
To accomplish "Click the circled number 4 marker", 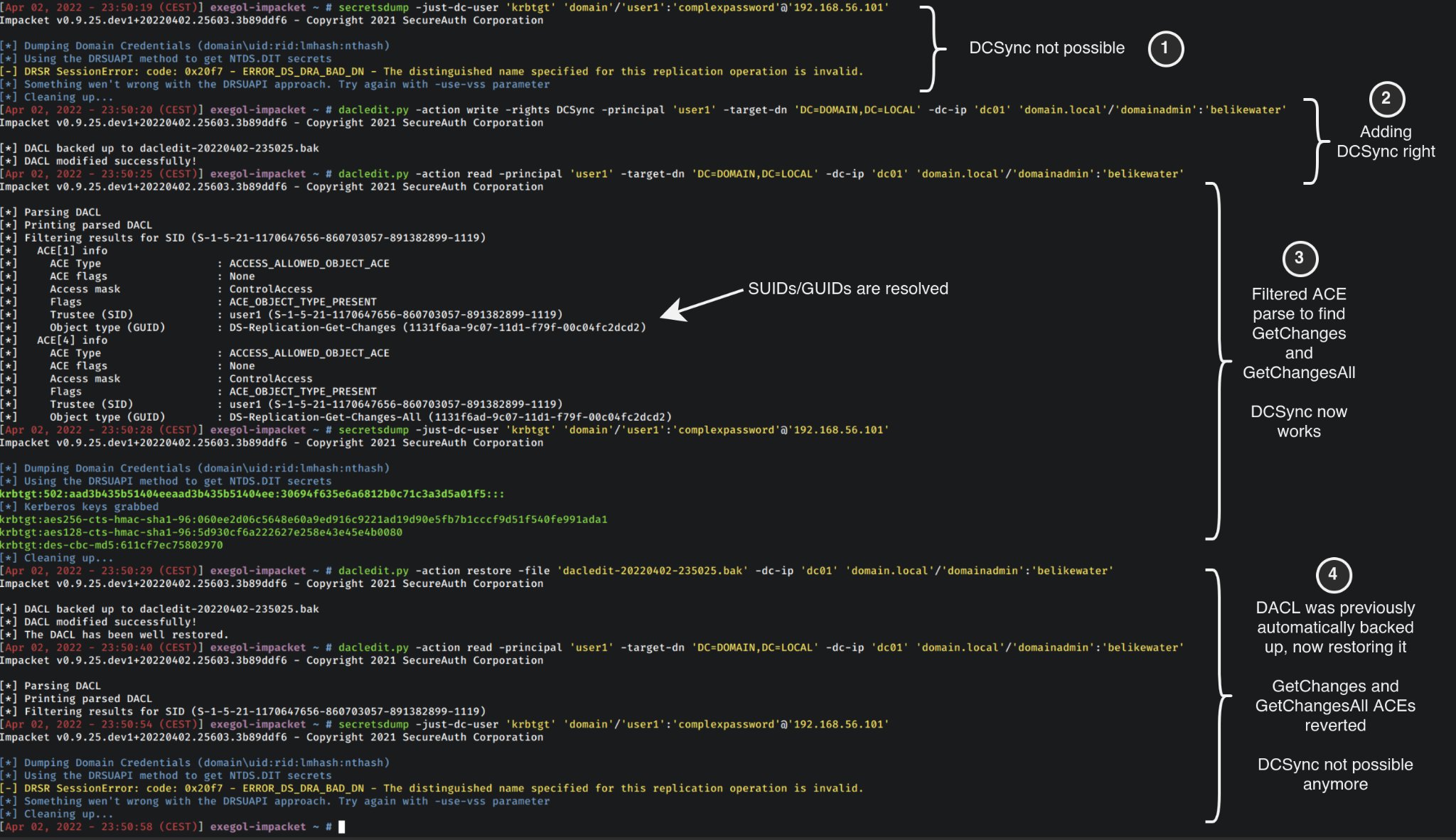I will point(1334,576).
